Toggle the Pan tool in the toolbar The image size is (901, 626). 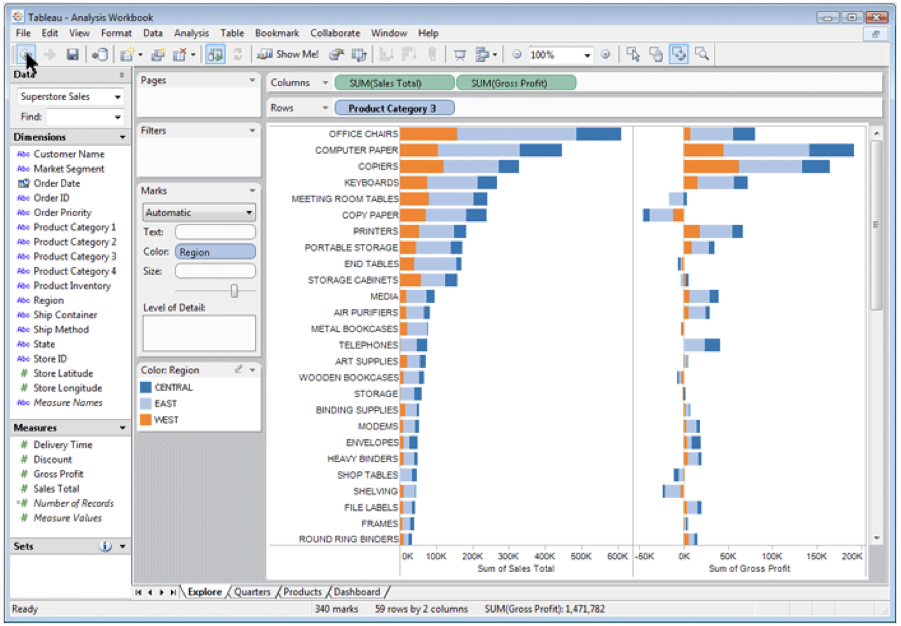pyautogui.click(x=656, y=55)
